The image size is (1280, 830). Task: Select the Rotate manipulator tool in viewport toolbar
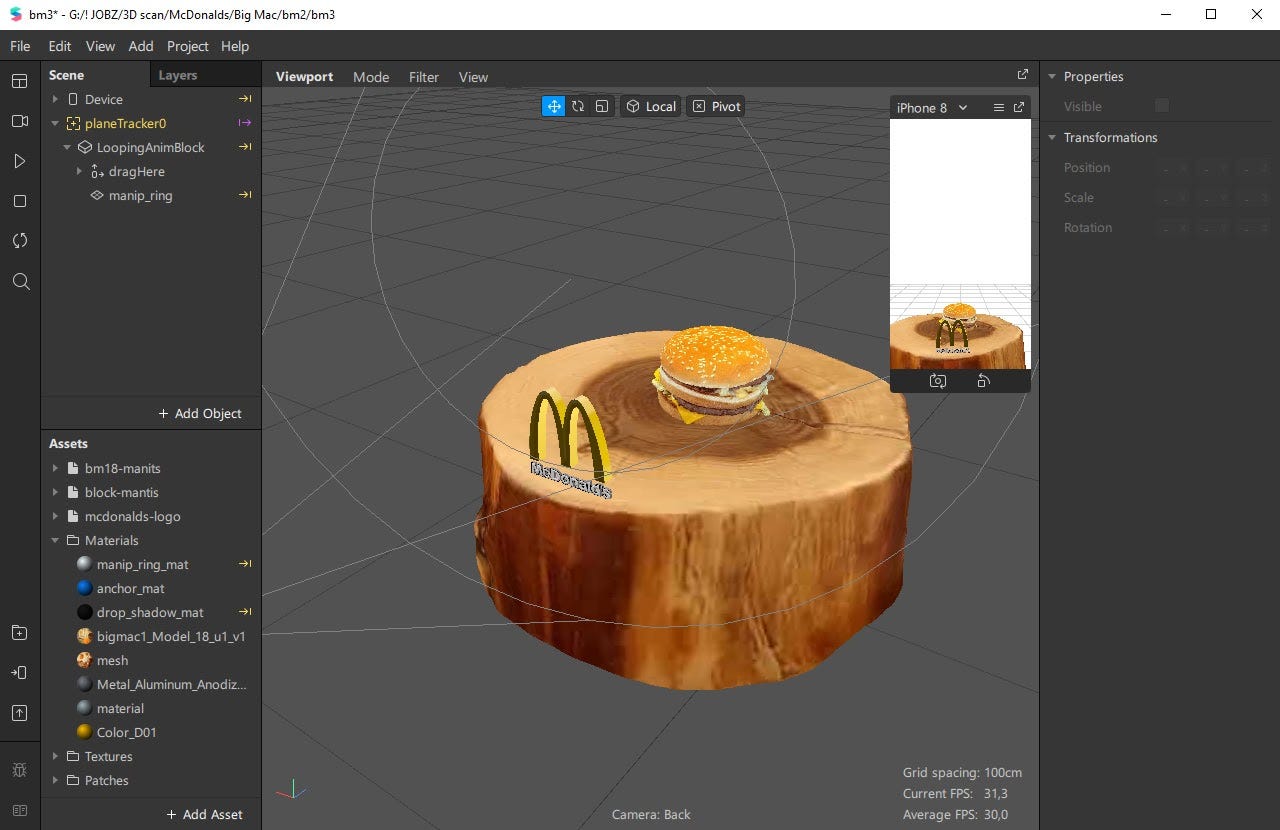(578, 106)
